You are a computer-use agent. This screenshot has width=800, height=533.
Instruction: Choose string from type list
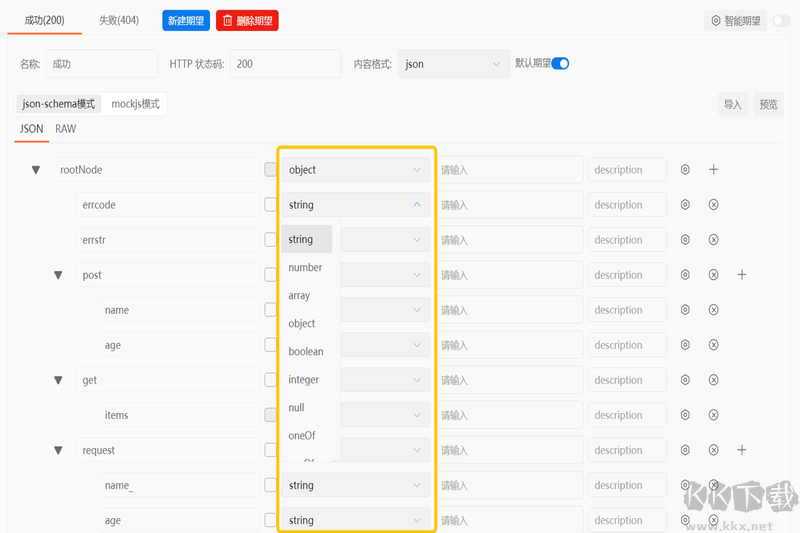307,239
